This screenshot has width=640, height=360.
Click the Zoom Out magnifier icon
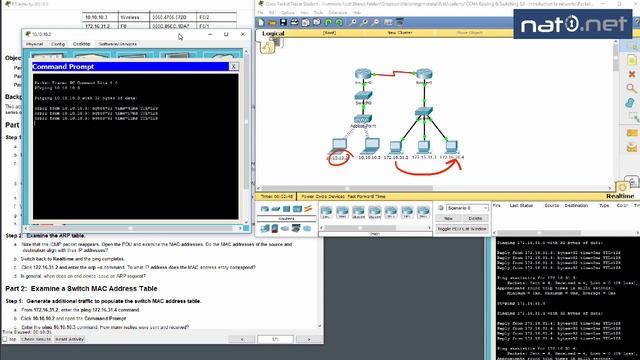point(375,22)
